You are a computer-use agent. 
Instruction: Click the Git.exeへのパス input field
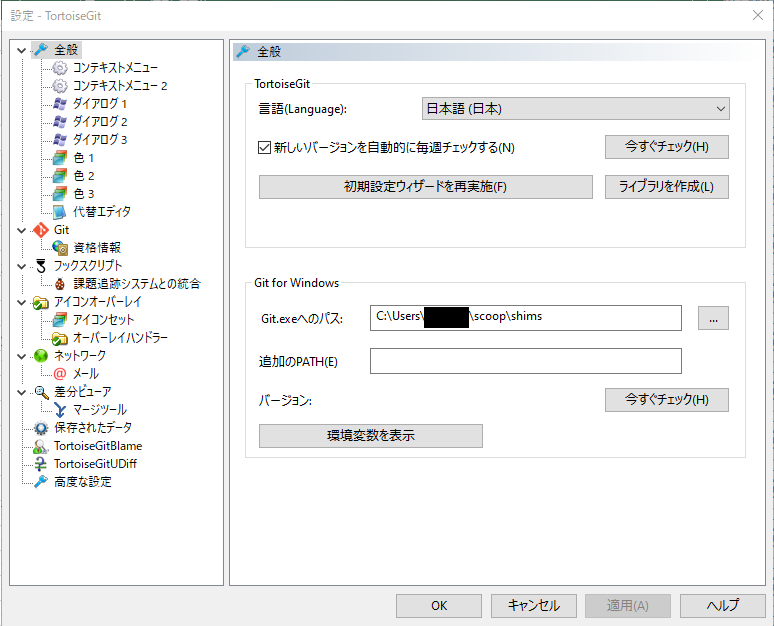click(526, 318)
